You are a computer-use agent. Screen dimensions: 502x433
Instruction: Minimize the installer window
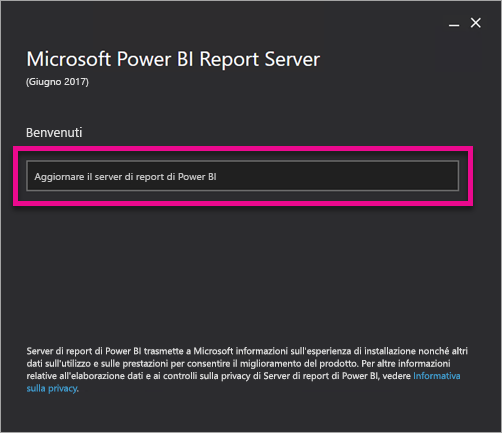click(454, 24)
